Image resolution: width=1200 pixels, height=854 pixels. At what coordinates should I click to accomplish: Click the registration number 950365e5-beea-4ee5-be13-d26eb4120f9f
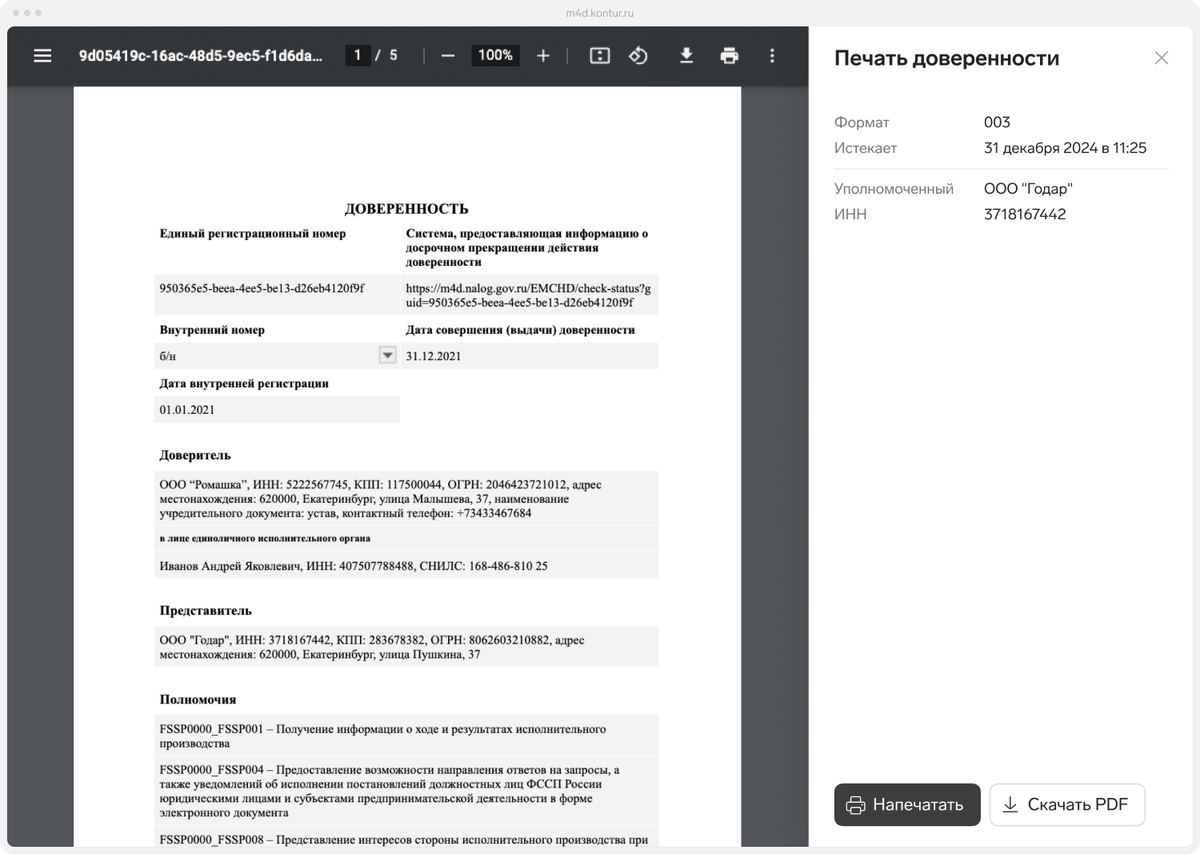pyautogui.click(x=262, y=287)
